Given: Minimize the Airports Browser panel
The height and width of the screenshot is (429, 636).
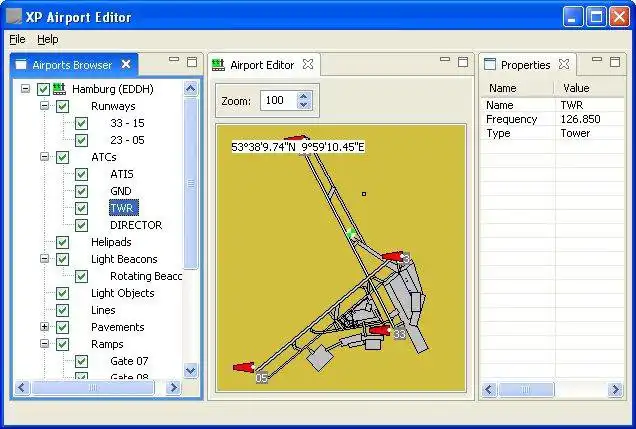Looking at the screenshot, I should click(x=174, y=60).
